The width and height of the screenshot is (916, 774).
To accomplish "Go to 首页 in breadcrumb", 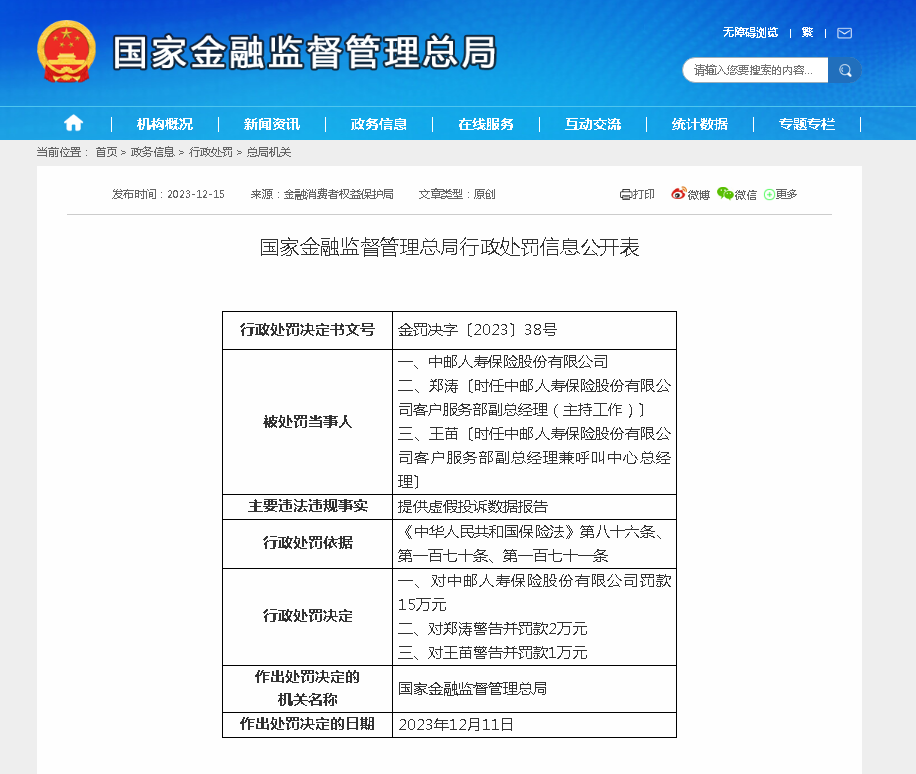I will [106, 152].
